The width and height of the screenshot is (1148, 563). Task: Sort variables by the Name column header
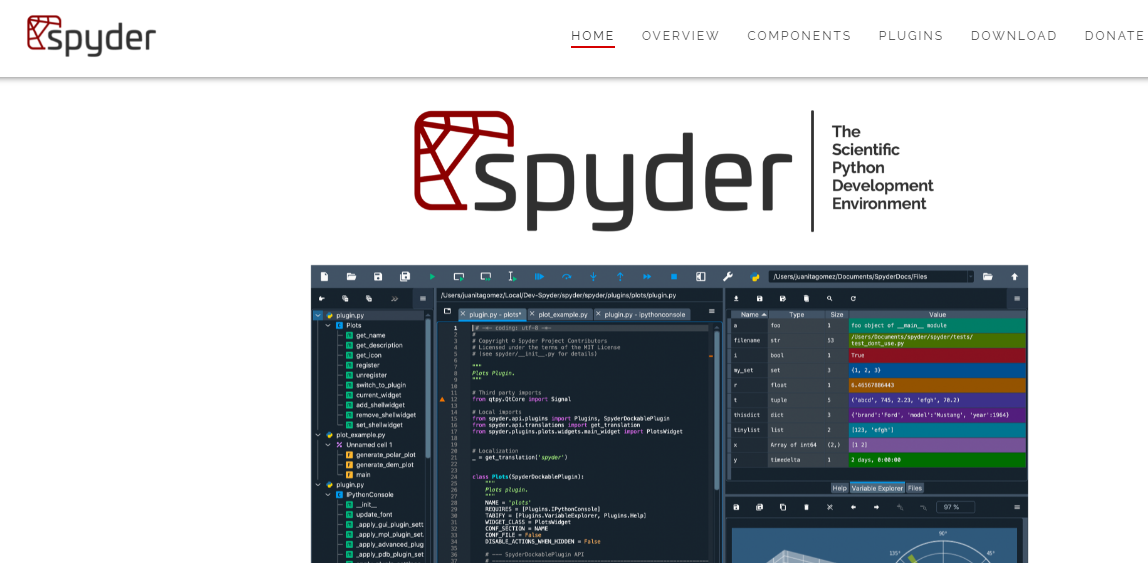coord(749,313)
